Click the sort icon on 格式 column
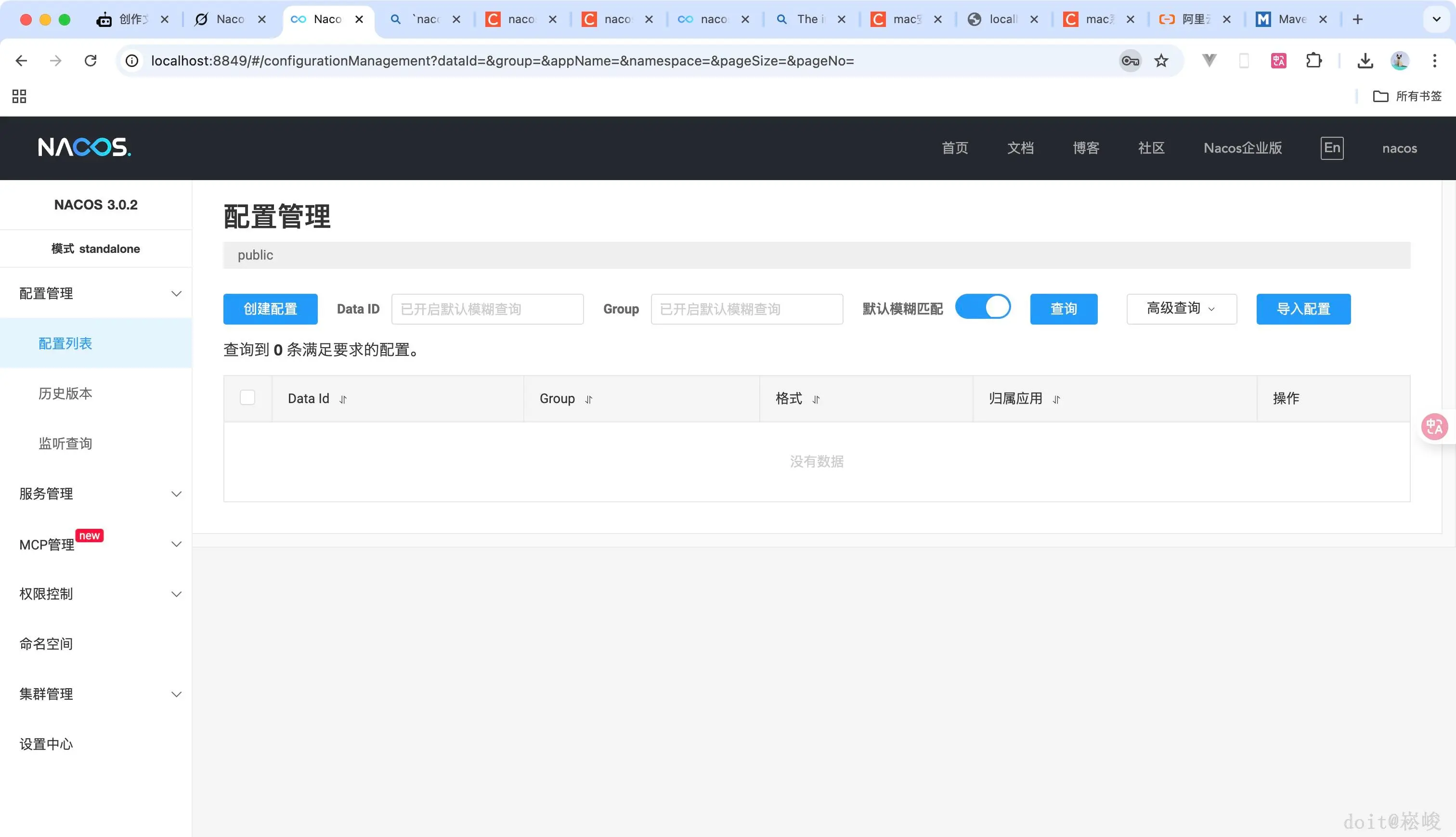 click(x=816, y=399)
